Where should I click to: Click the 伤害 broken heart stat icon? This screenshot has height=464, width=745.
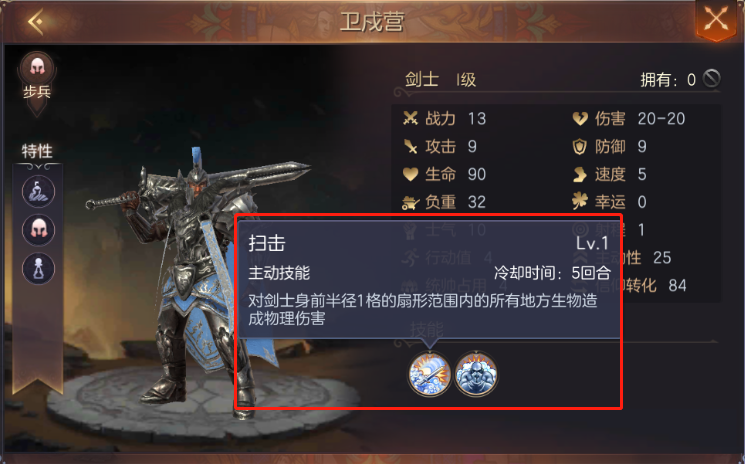coord(580,118)
